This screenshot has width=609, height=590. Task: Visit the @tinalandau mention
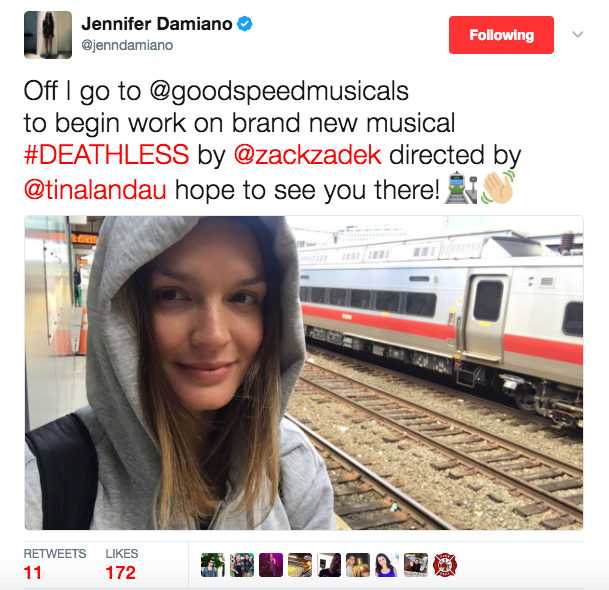pos(95,190)
